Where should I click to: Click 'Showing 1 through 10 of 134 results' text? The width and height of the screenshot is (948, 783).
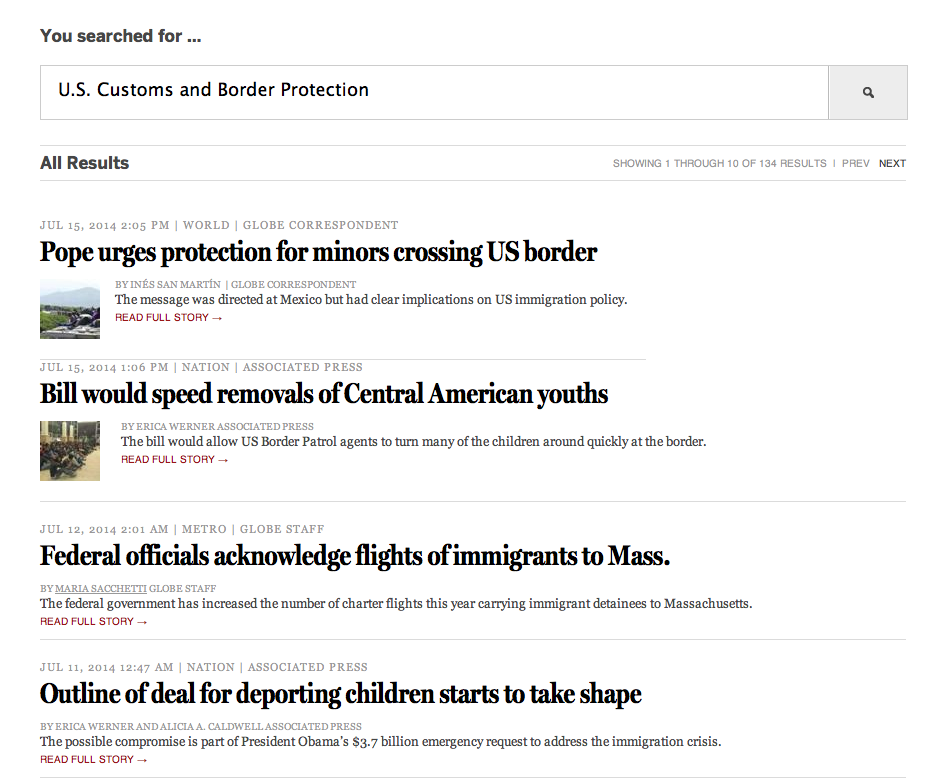[x=719, y=163]
